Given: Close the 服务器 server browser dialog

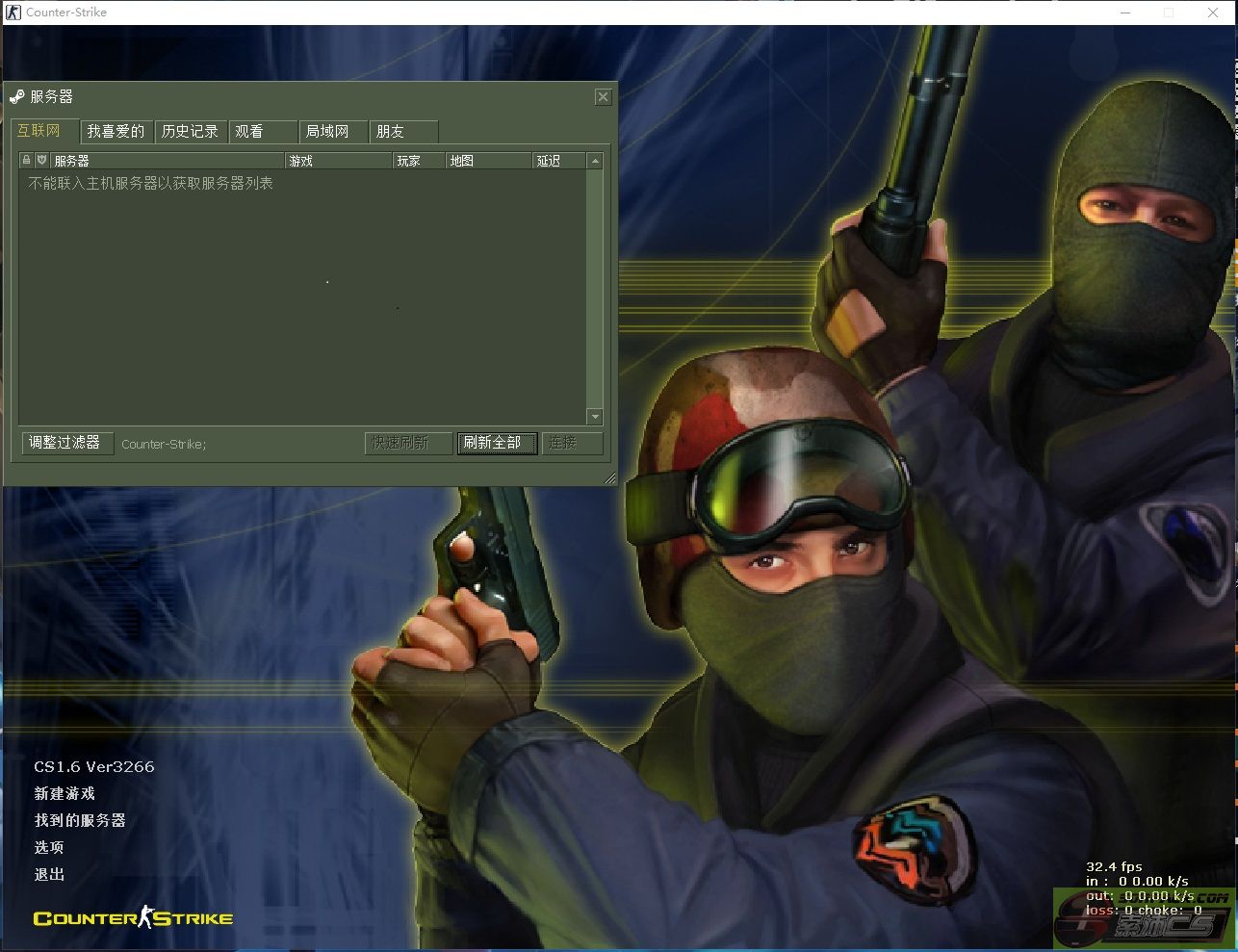Looking at the screenshot, I should 603,97.
